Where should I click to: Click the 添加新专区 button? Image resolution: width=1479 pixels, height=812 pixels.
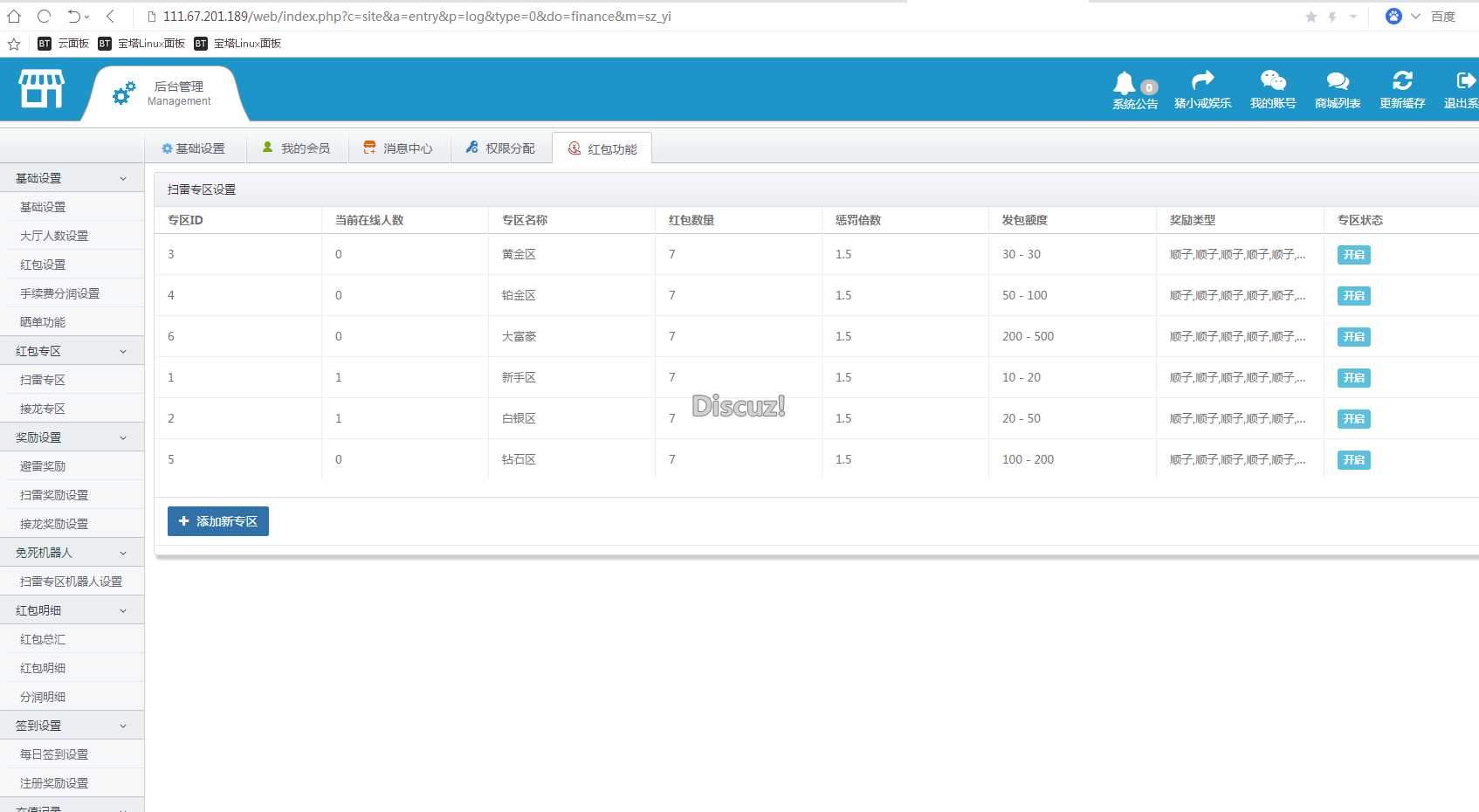[218, 521]
